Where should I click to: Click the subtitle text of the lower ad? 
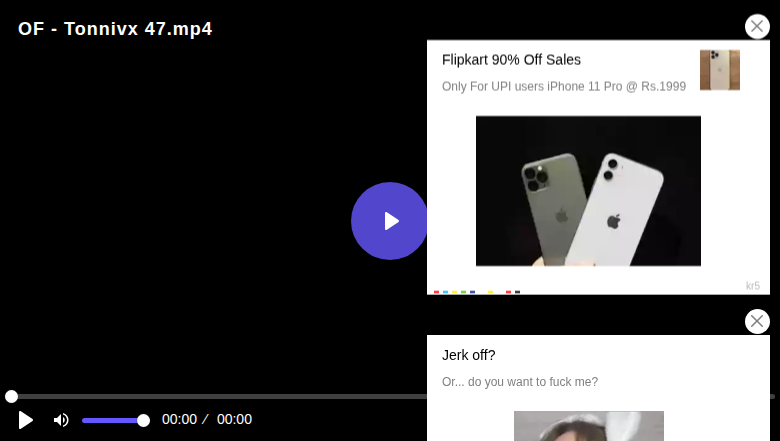pos(520,382)
